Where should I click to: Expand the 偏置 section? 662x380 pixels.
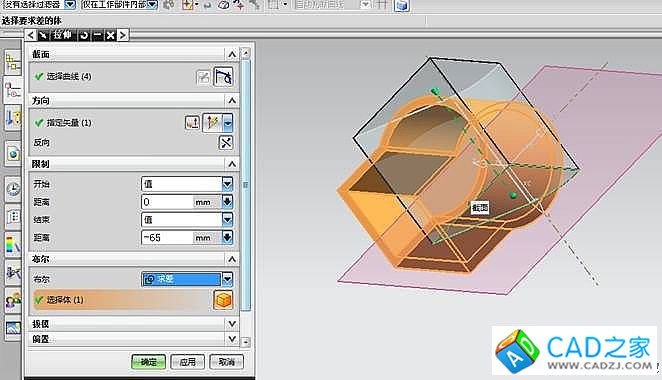(x=232, y=339)
